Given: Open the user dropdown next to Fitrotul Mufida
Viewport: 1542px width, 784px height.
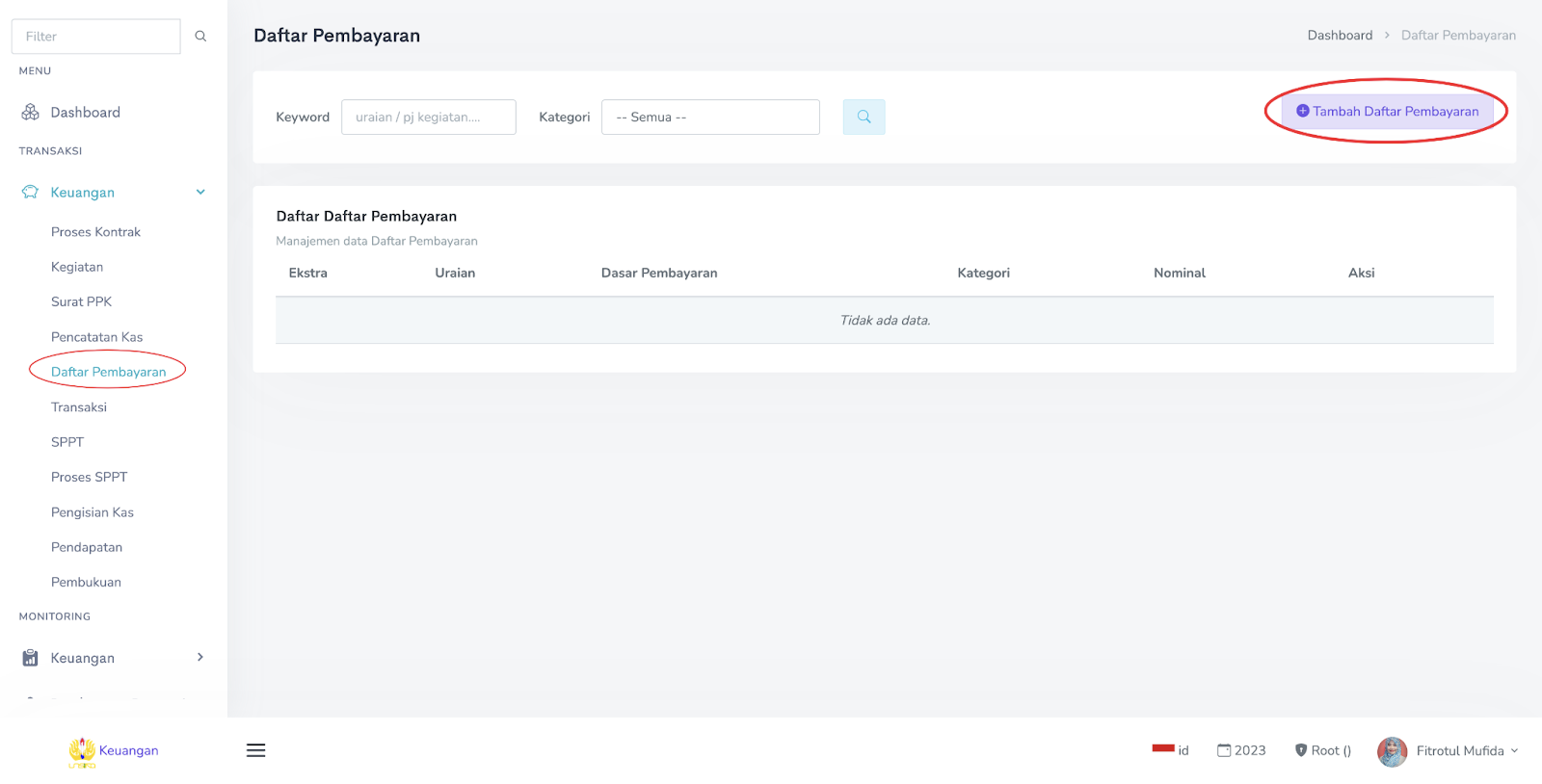Looking at the screenshot, I should coord(1514,751).
